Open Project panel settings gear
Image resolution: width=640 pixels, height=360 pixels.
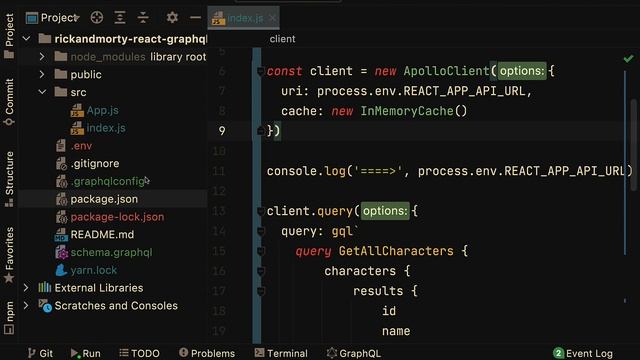point(172,18)
